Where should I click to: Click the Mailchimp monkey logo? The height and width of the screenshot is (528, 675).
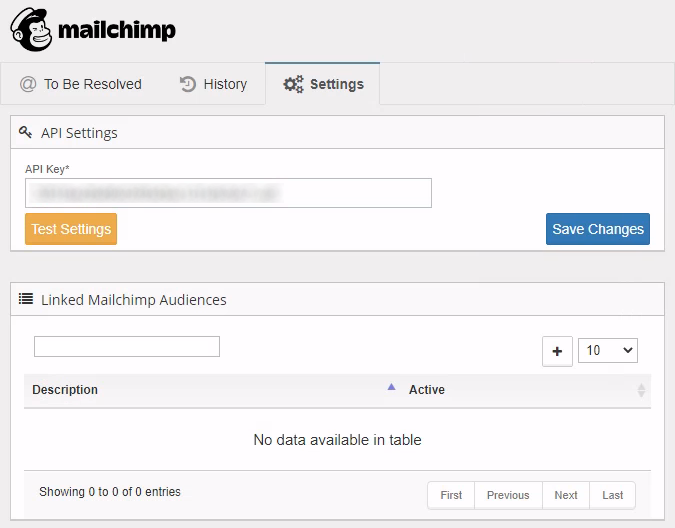(x=31, y=30)
